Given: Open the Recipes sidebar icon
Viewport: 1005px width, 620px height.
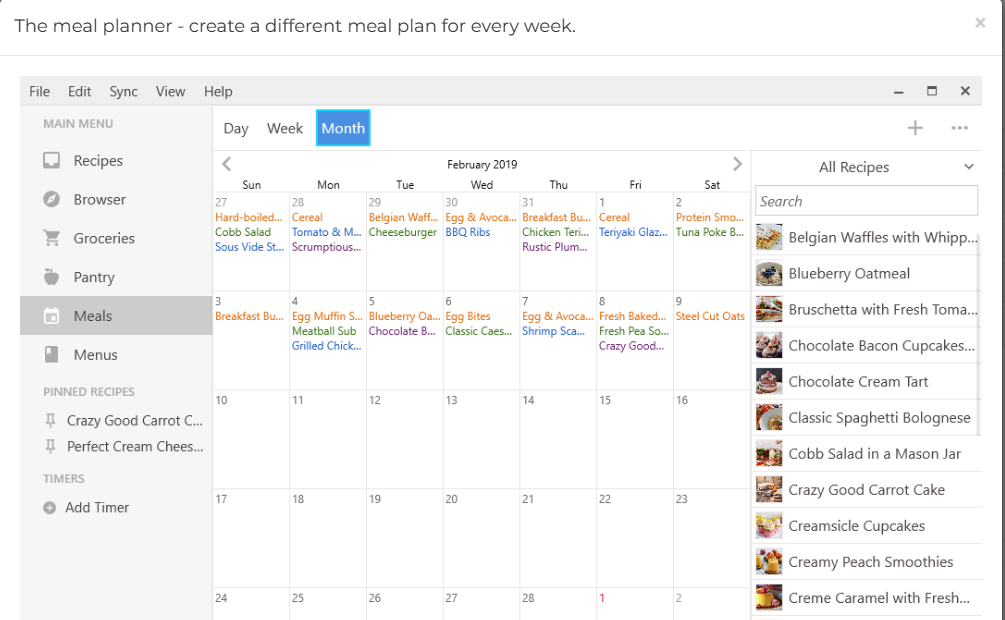Looking at the screenshot, I should (51, 161).
